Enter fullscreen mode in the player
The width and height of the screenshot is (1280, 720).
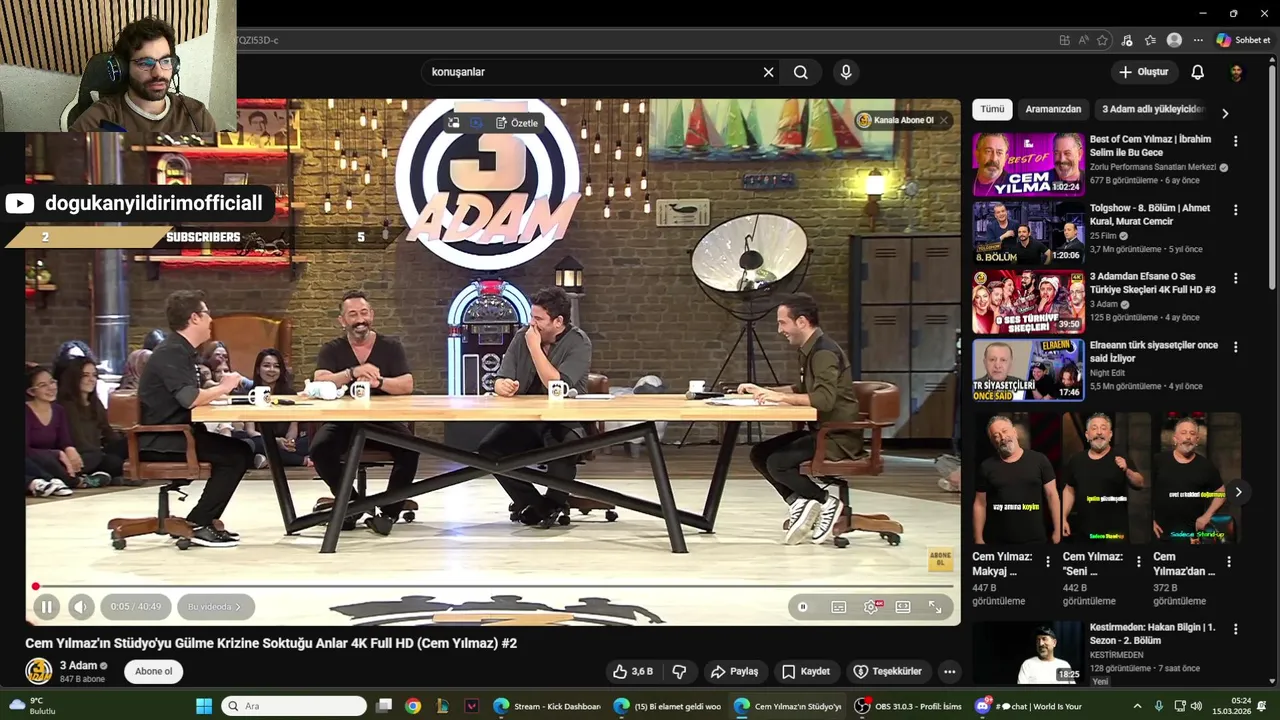click(x=935, y=607)
